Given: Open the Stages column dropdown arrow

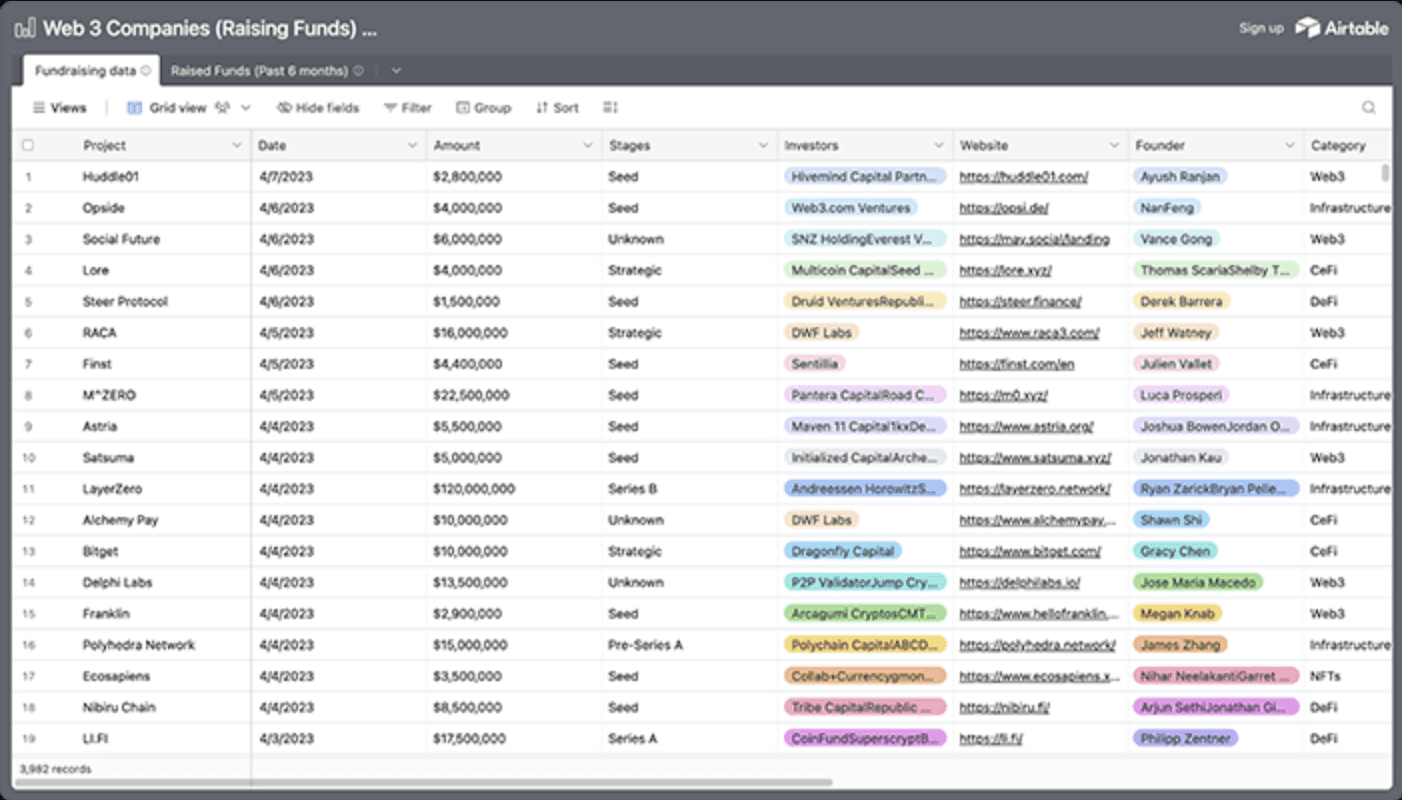Looking at the screenshot, I should click(763, 146).
